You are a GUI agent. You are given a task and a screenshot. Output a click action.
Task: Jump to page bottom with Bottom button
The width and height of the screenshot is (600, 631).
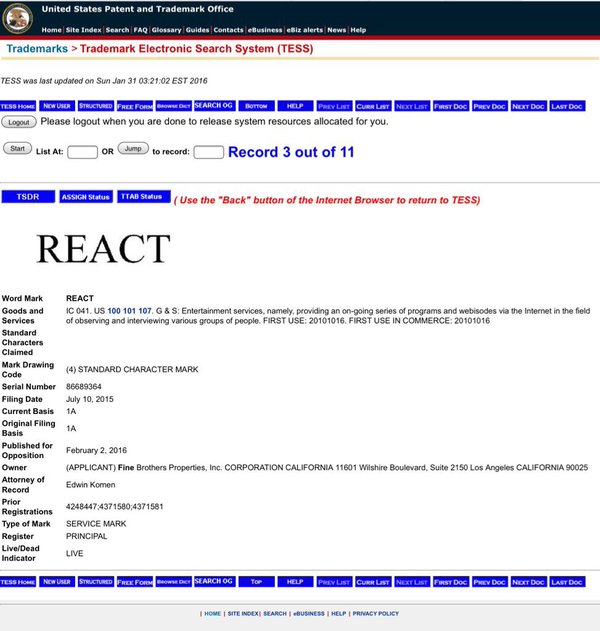(x=255, y=105)
